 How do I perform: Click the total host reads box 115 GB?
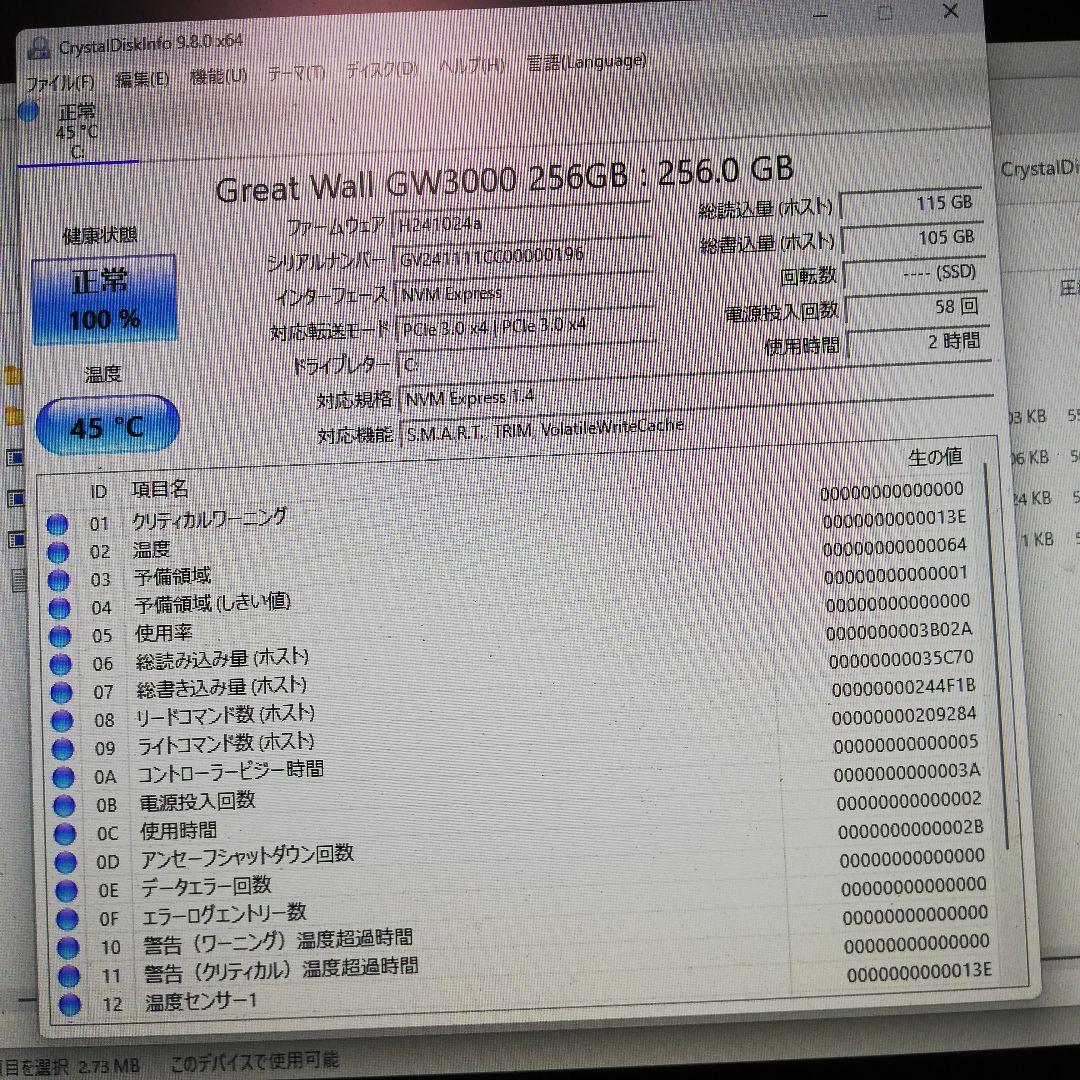click(x=911, y=204)
